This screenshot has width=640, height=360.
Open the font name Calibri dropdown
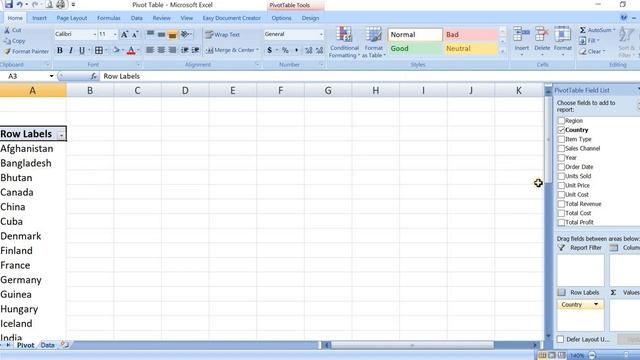(x=94, y=34)
